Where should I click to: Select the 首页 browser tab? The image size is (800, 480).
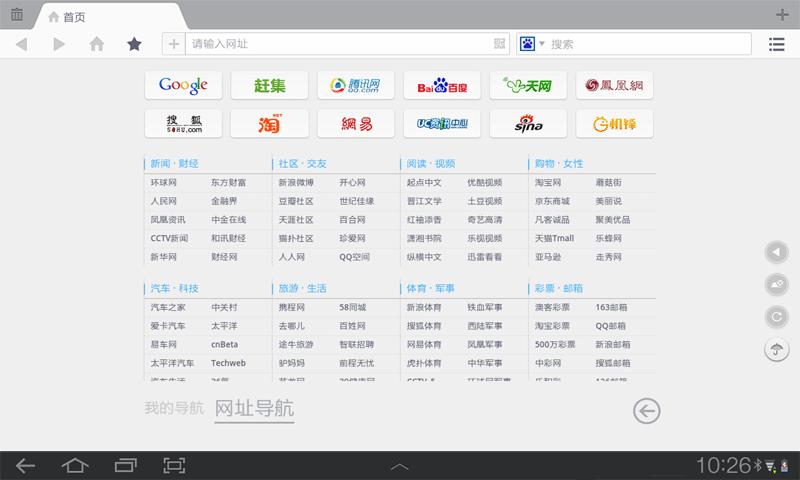coord(110,16)
